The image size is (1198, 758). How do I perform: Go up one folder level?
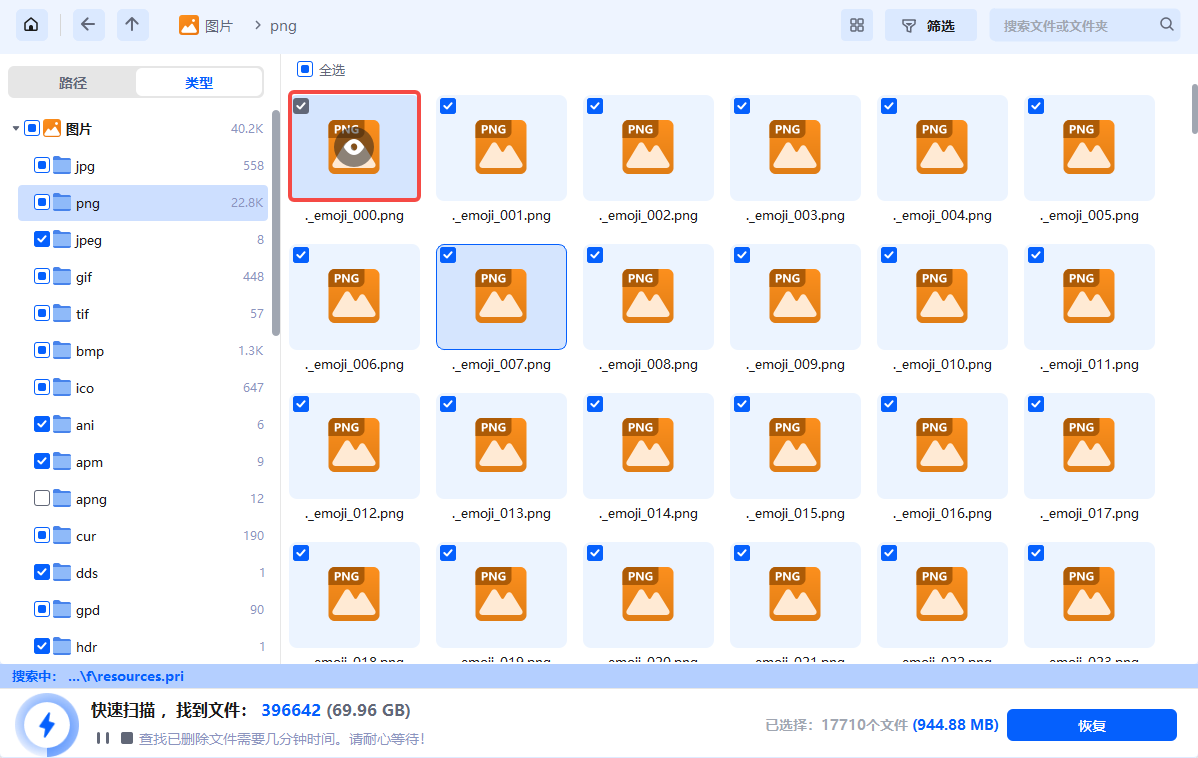(132, 25)
